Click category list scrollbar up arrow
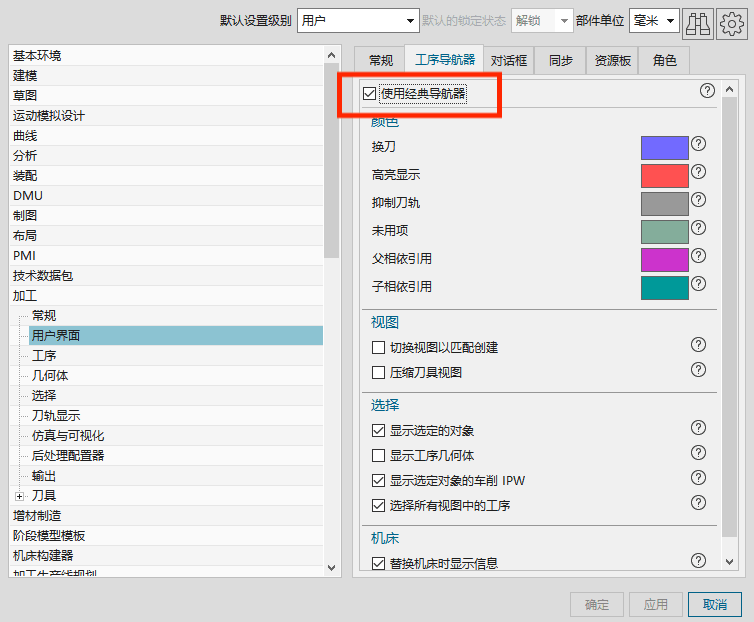The image size is (754, 622). 331,55
